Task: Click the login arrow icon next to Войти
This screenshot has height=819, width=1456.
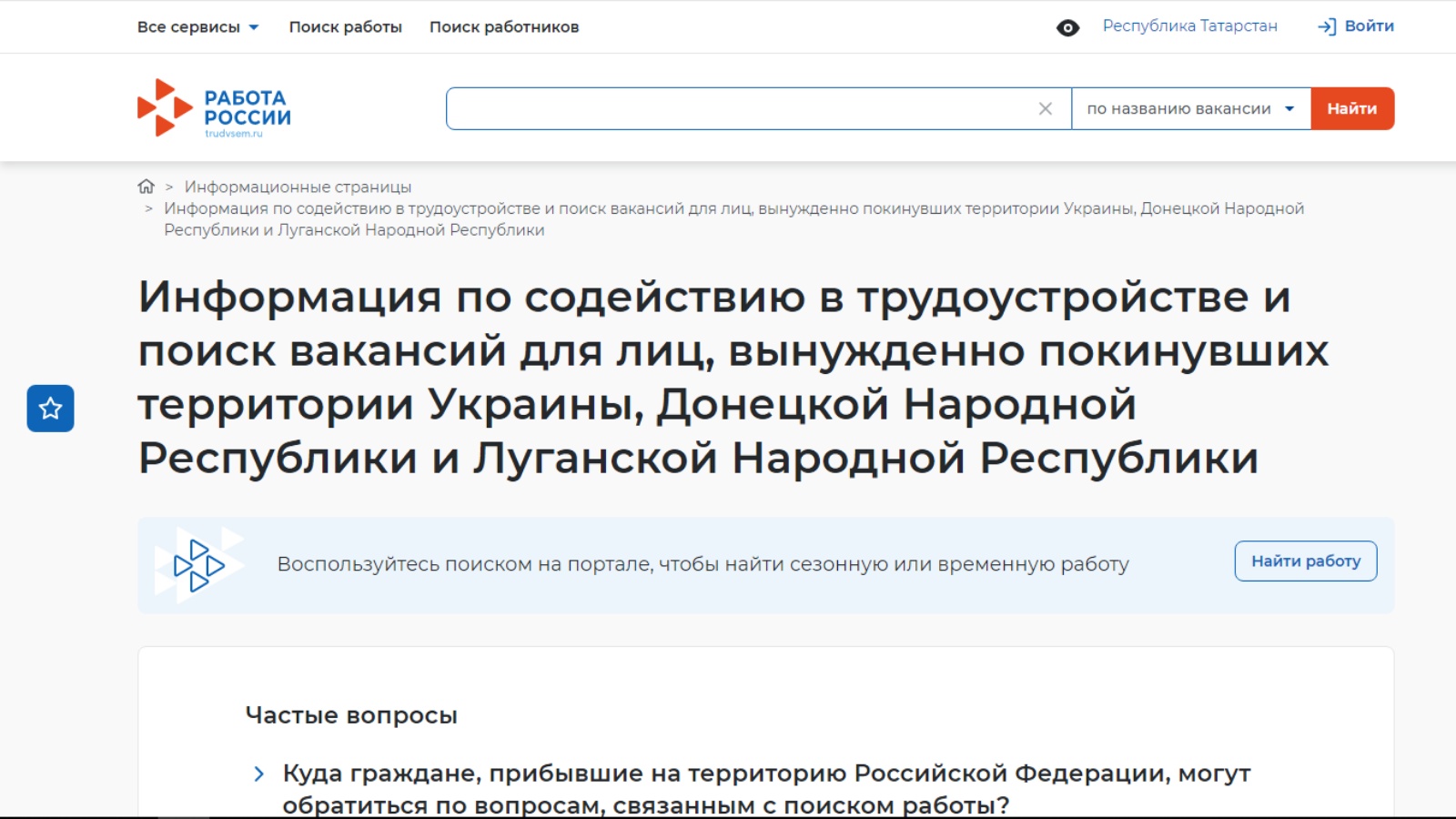Action: point(1327,26)
